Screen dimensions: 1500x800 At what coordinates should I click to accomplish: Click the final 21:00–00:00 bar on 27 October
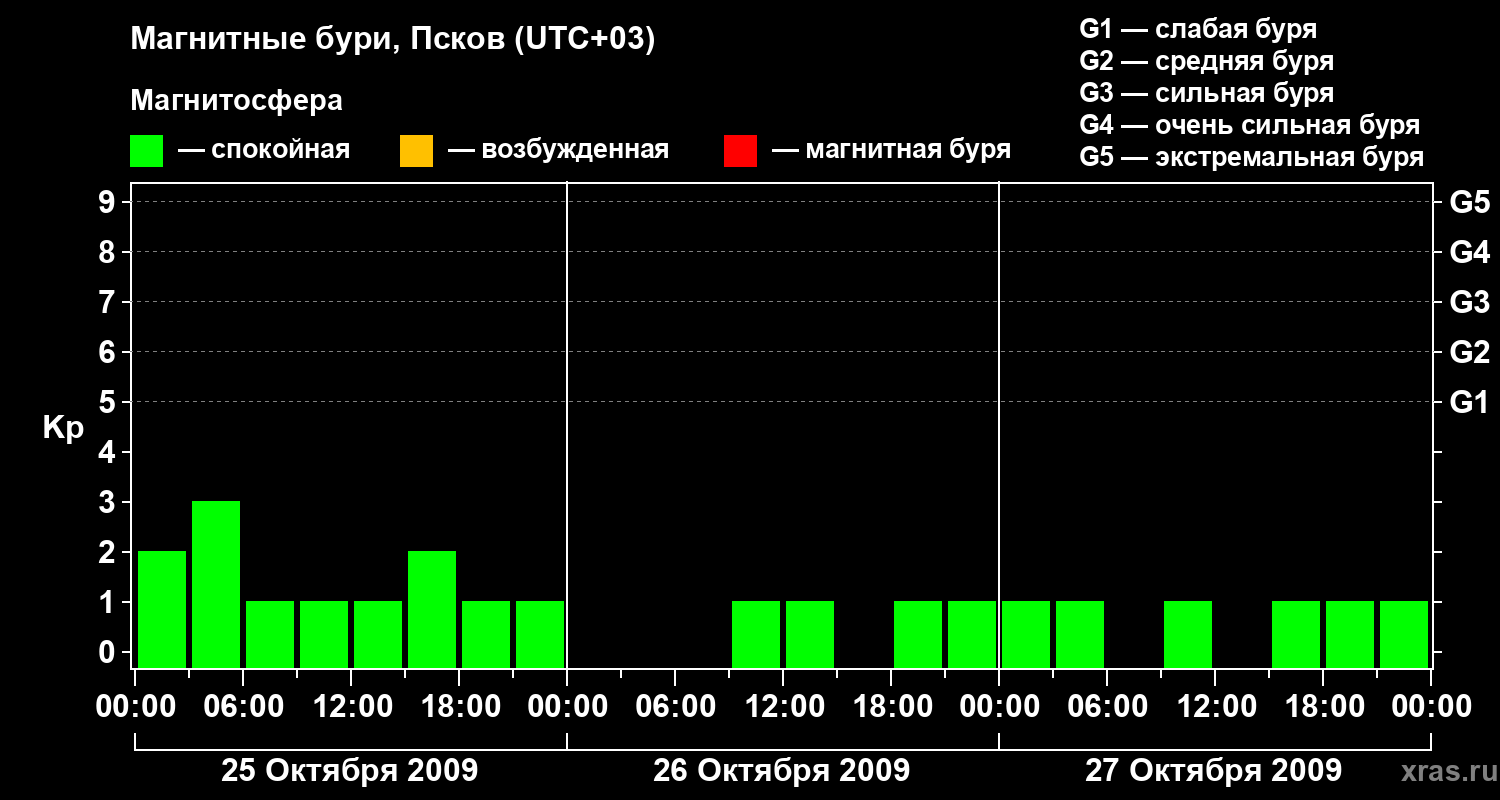1404,634
